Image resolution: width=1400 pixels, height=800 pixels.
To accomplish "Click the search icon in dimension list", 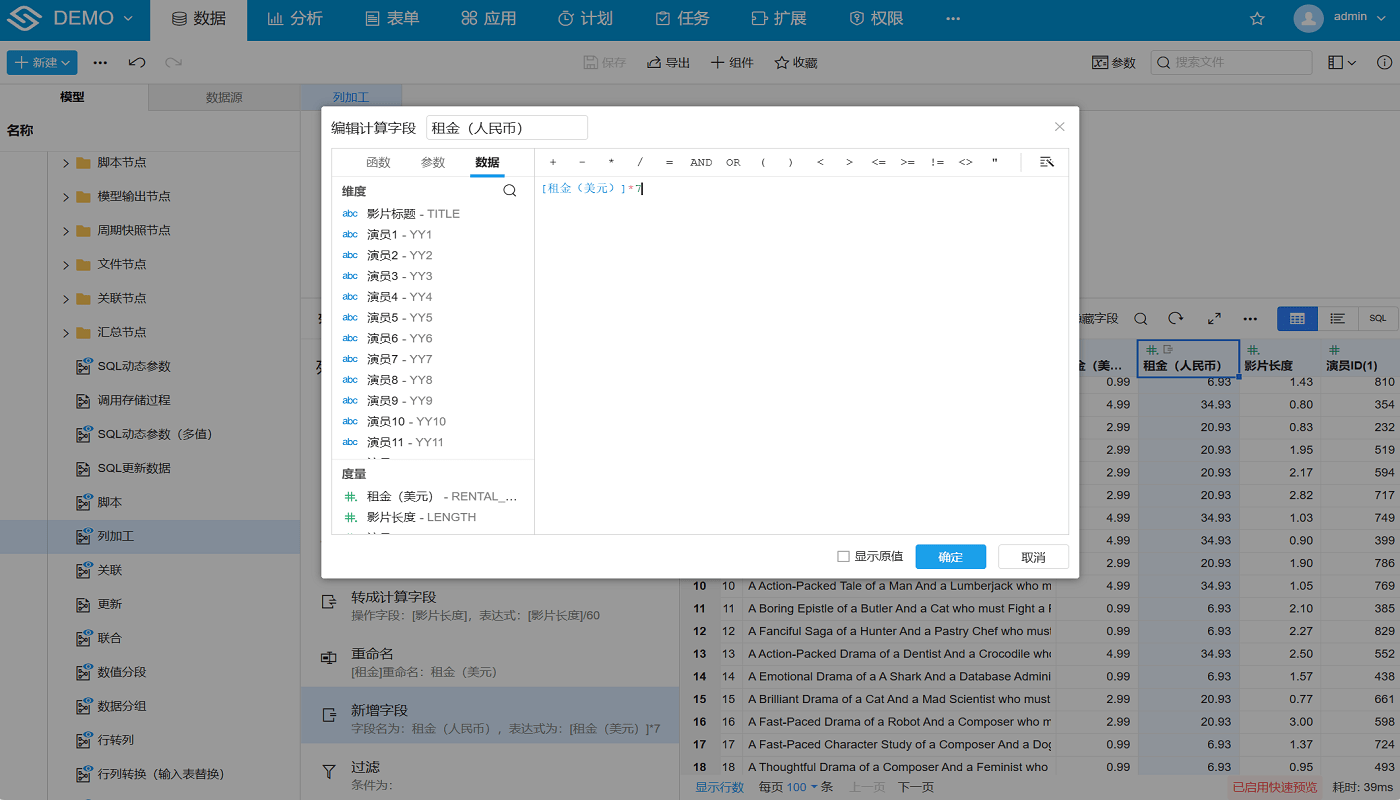I will [510, 191].
